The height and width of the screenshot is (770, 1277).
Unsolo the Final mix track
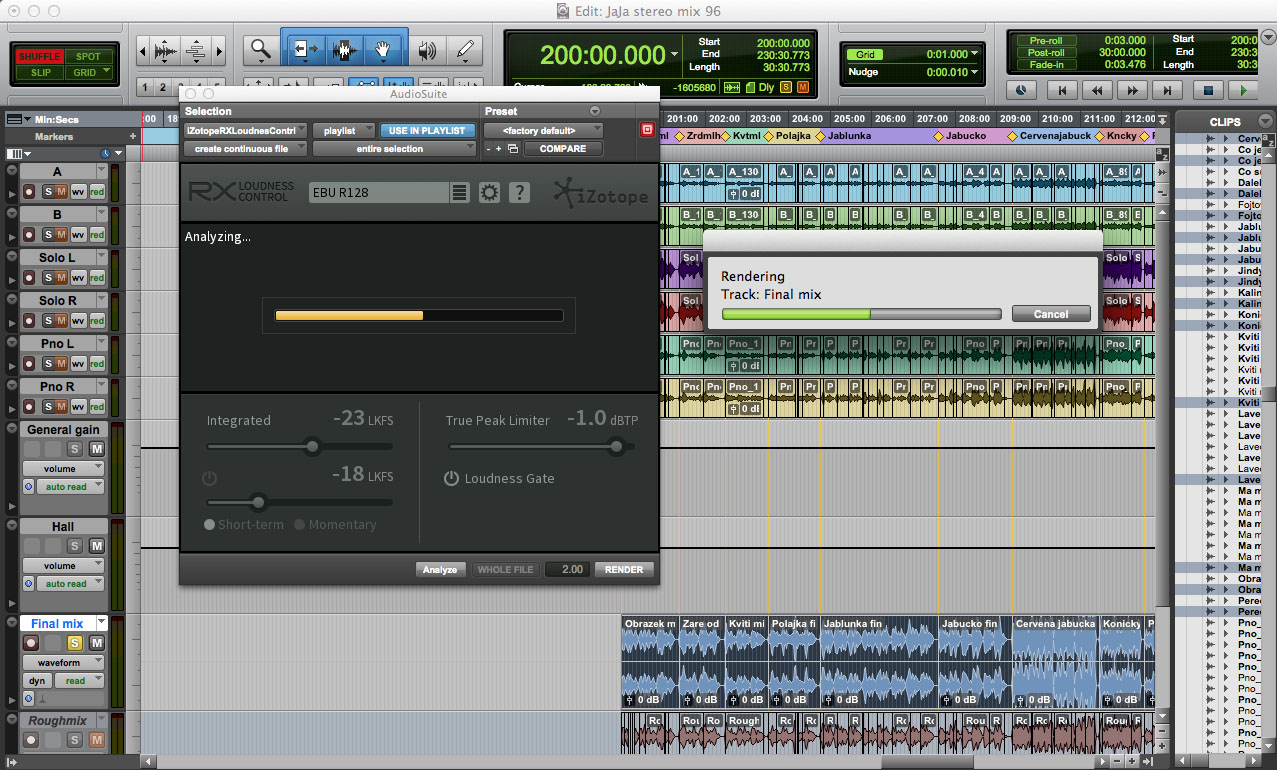[x=74, y=643]
